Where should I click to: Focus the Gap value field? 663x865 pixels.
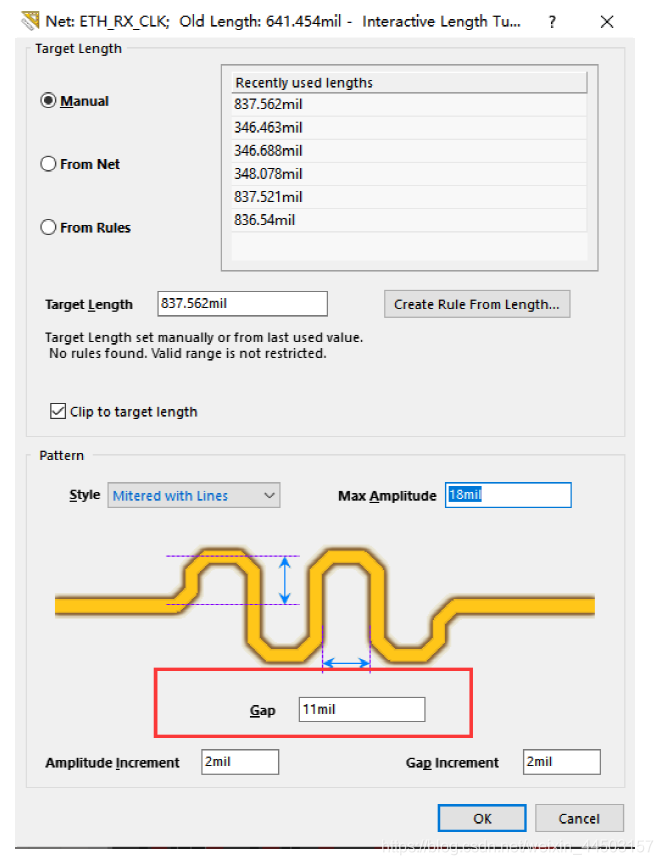click(x=362, y=709)
